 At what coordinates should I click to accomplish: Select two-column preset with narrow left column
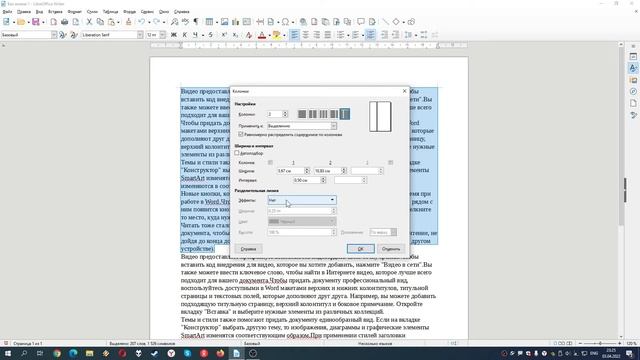[345, 114]
